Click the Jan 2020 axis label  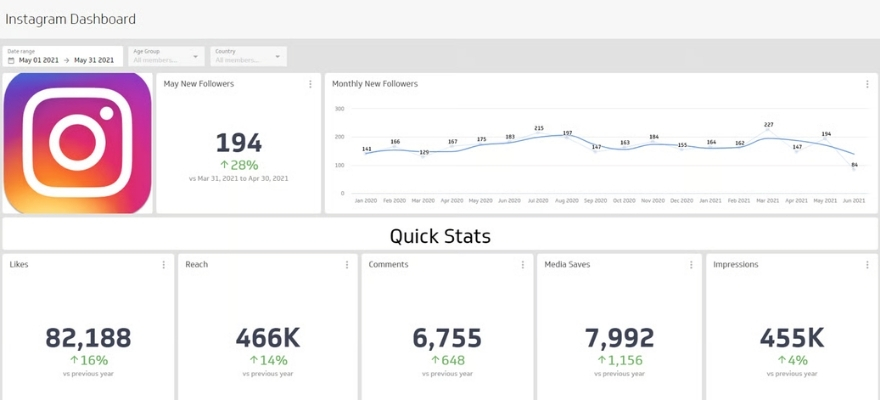(x=366, y=200)
